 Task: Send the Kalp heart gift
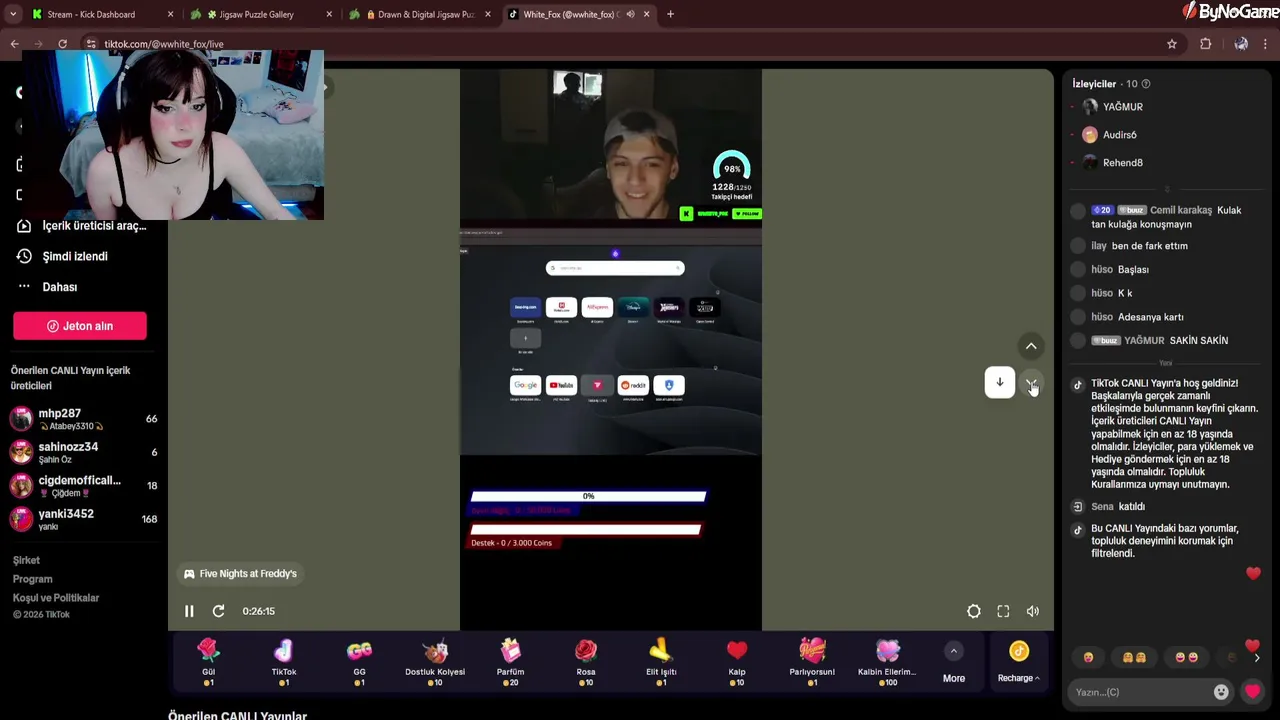pyautogui.click(x=737, y=661)
